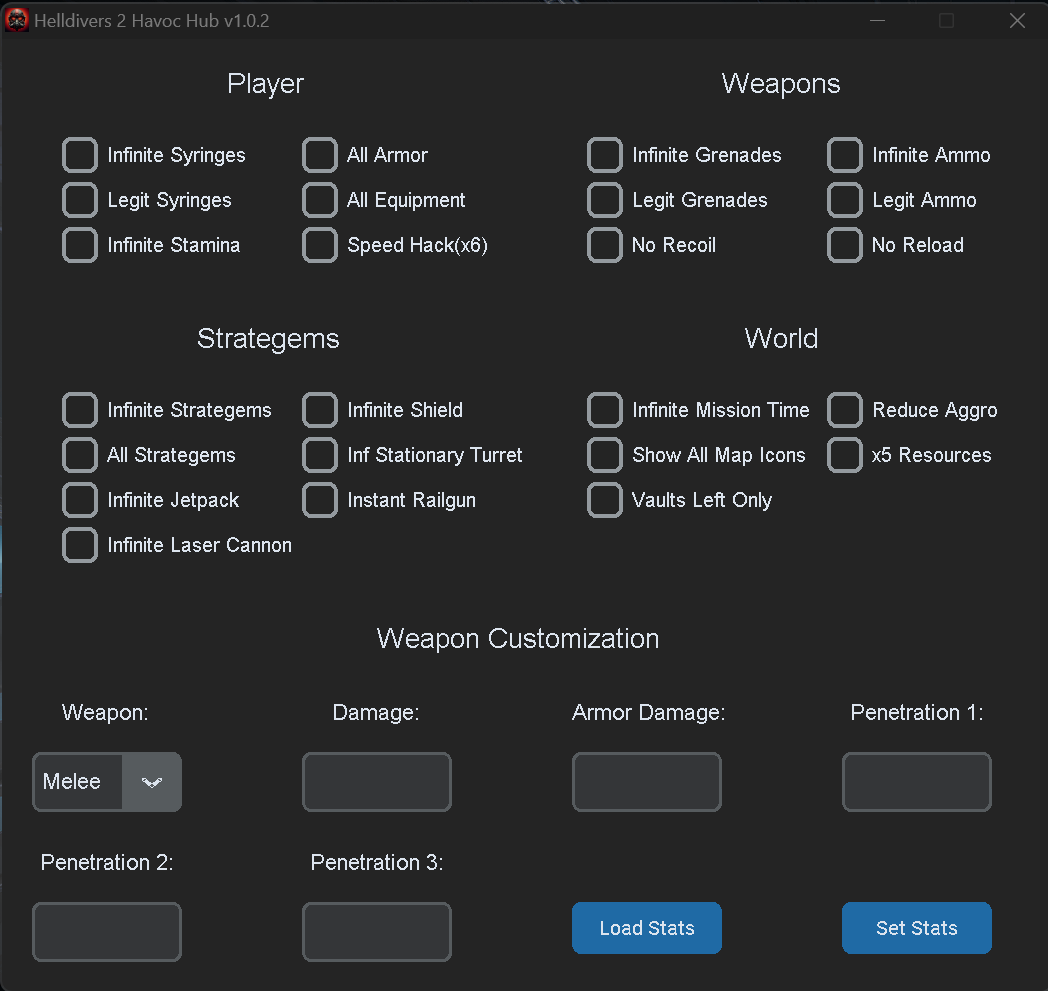The width and height of the screenshot is (1048, 991).
Task: Toggle Legit Syringes option
Action: coord(80,200)
